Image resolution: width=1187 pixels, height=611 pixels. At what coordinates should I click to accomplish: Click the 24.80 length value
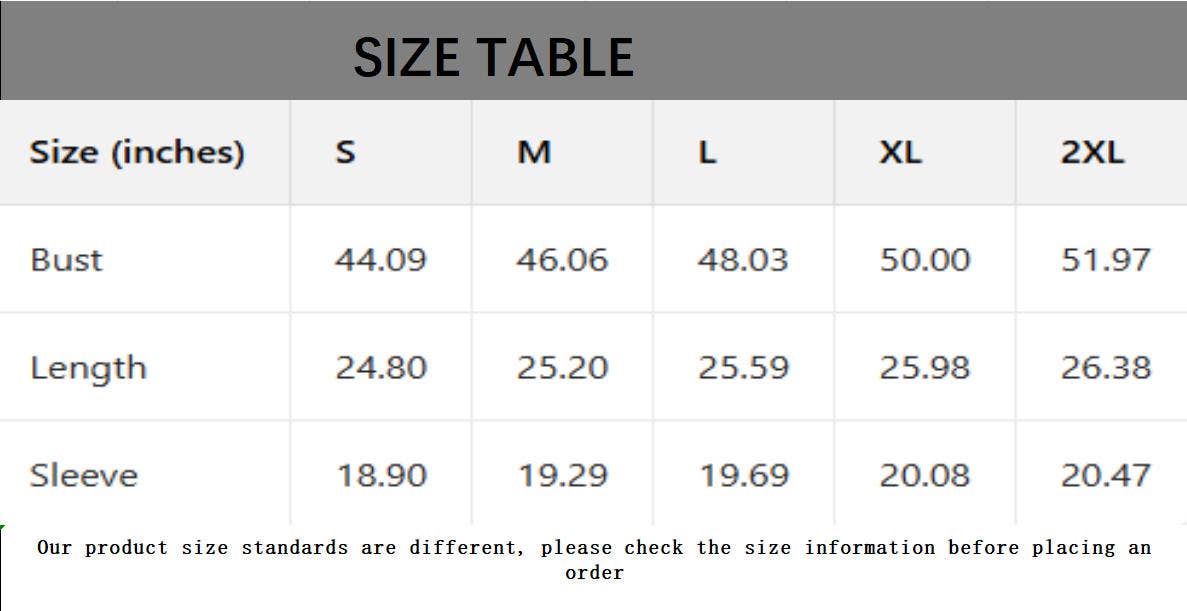pyautogui.click(x=380, y=368)
